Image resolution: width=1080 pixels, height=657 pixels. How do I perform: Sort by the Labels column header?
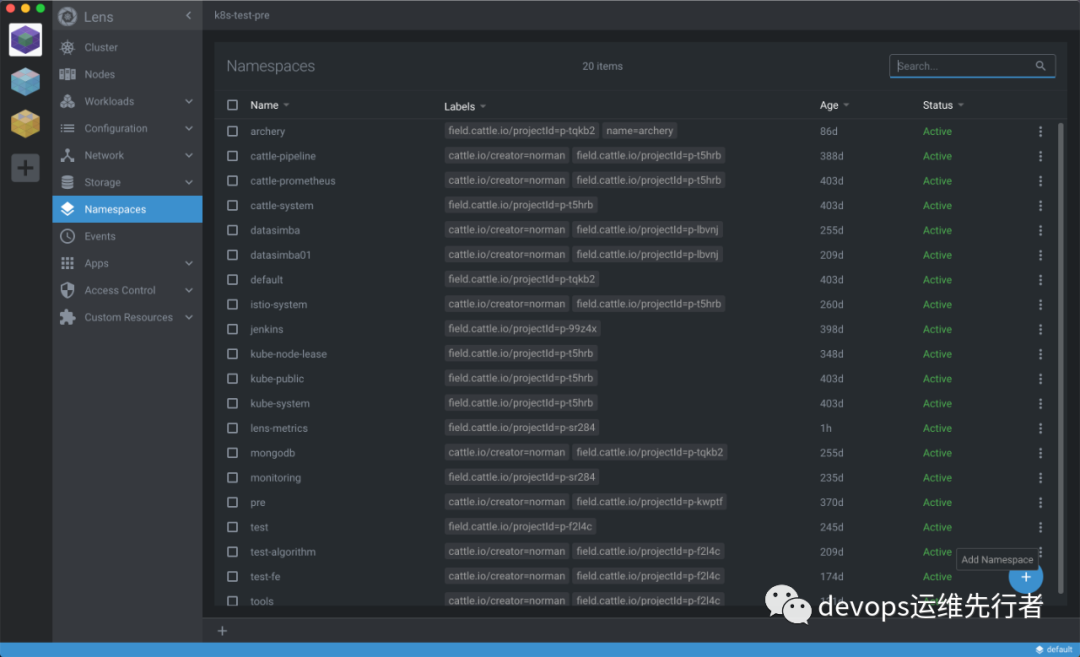(465, 107)
